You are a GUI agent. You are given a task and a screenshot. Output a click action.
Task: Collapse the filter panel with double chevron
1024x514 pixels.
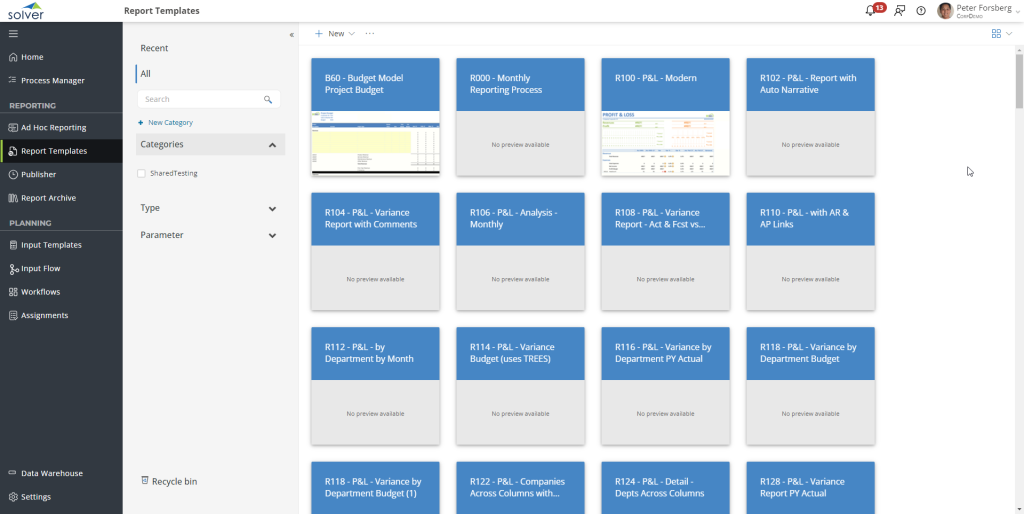pyautogui.click(x=292, y=35)
